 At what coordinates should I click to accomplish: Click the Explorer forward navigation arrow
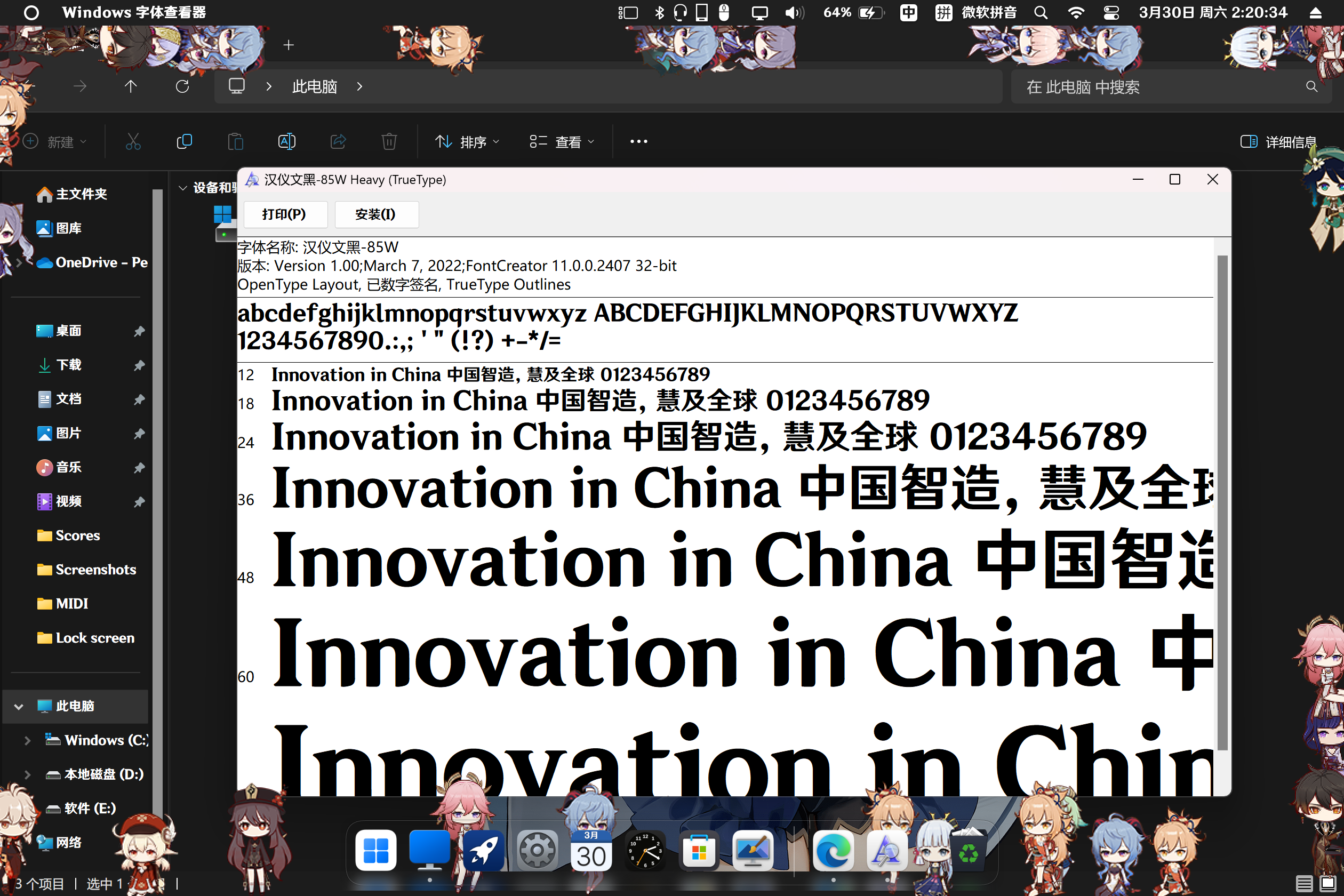pos(80,86)
